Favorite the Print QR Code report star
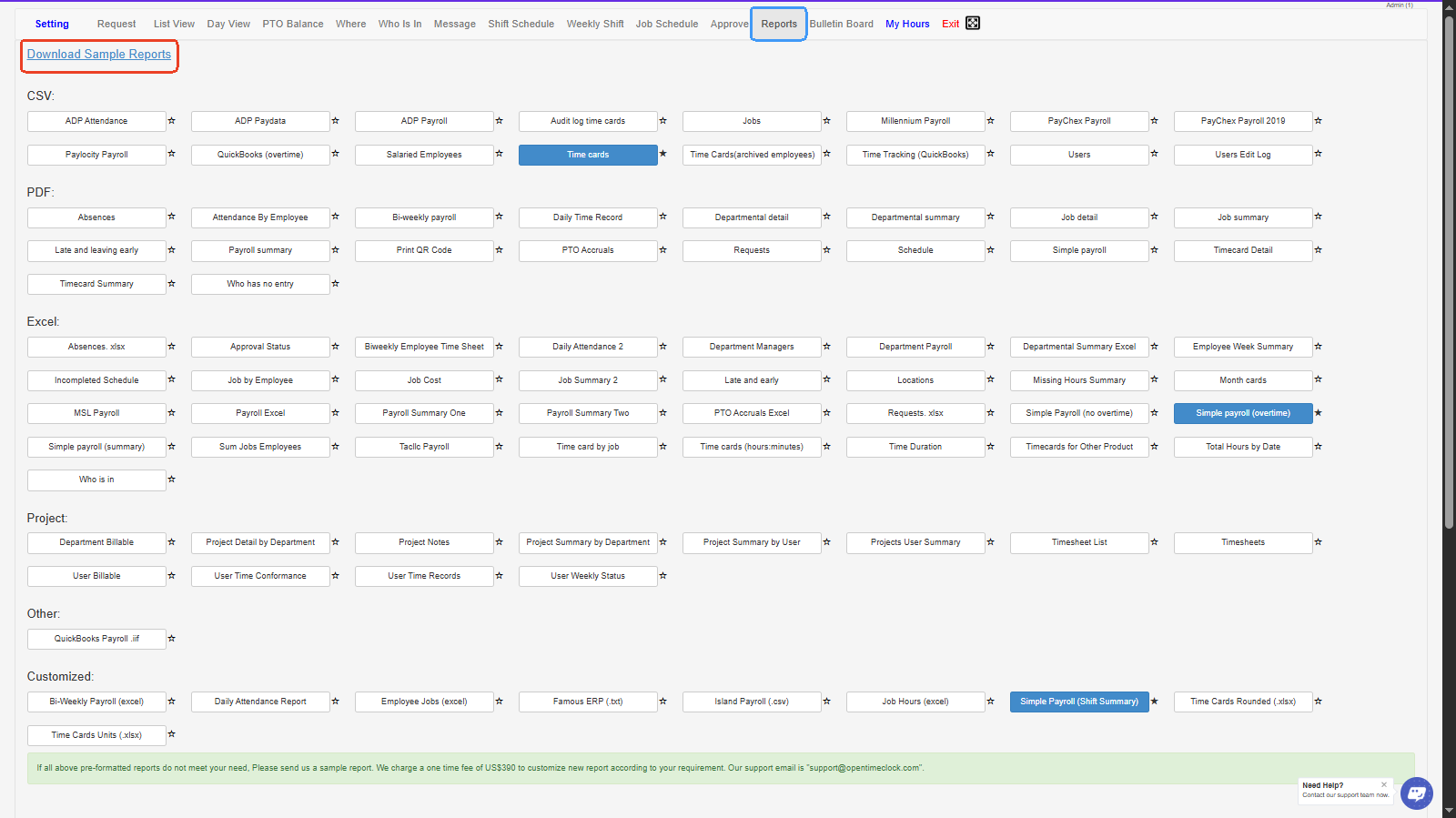 coord(499,250)
